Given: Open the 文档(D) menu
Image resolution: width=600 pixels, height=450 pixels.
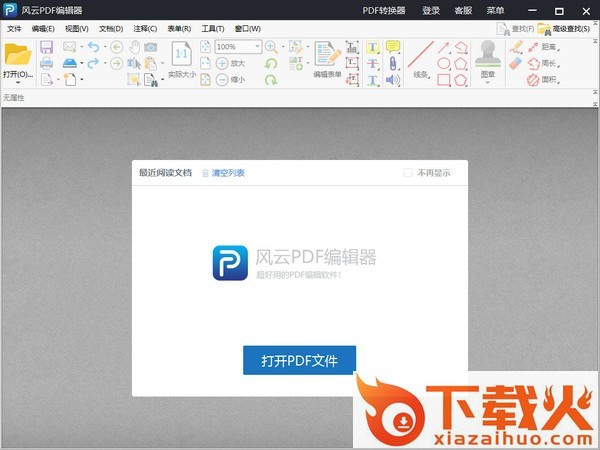Looking at the screenshot, I should [x=111, y=29].
